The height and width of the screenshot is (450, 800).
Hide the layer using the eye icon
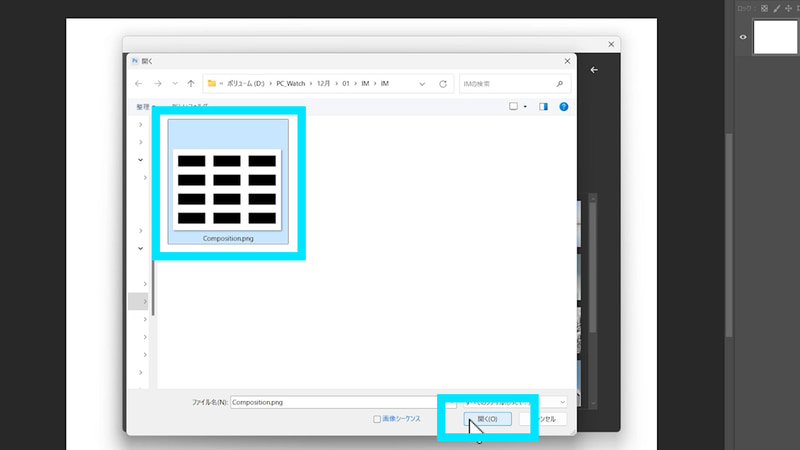pyautogui.click(x=743, y=37)
